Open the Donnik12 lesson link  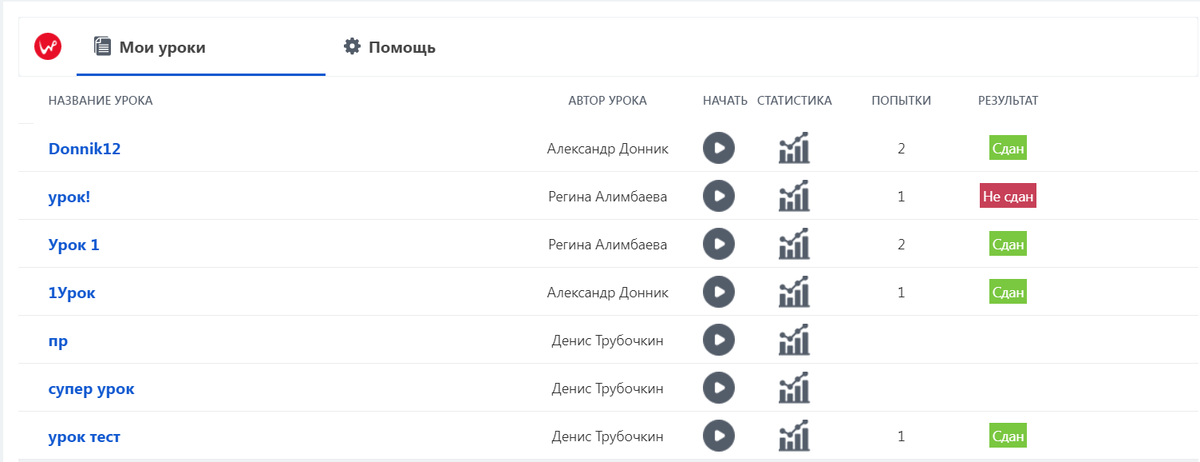(85, 149)
